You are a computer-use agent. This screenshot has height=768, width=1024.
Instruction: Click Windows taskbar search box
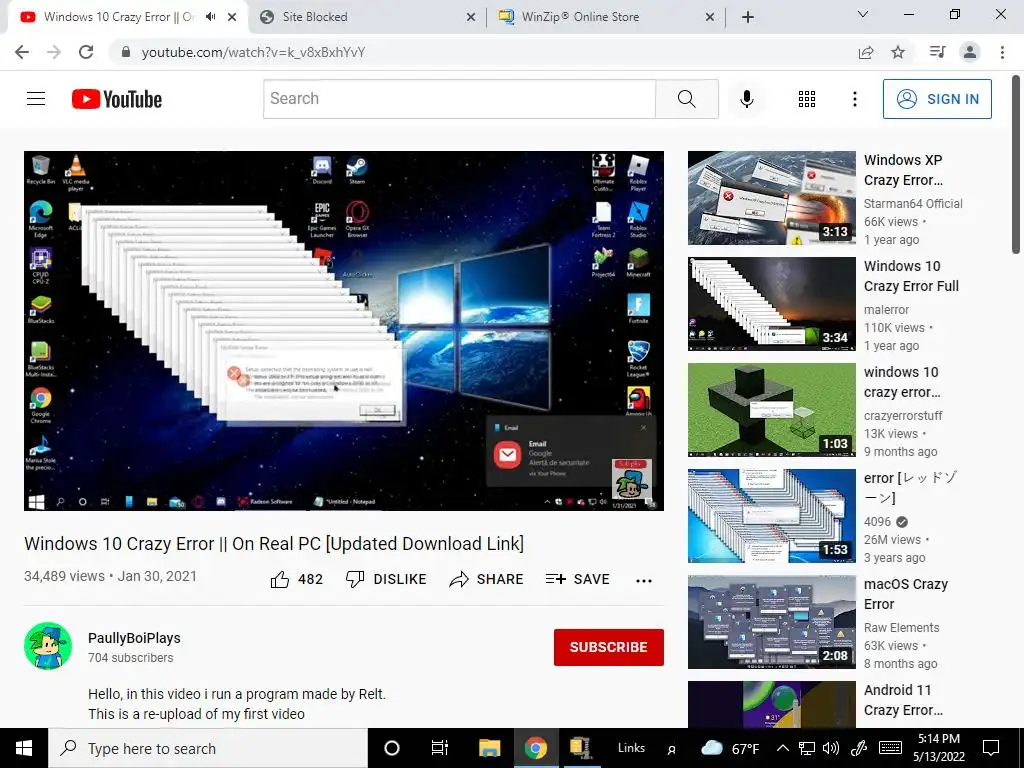208,748
